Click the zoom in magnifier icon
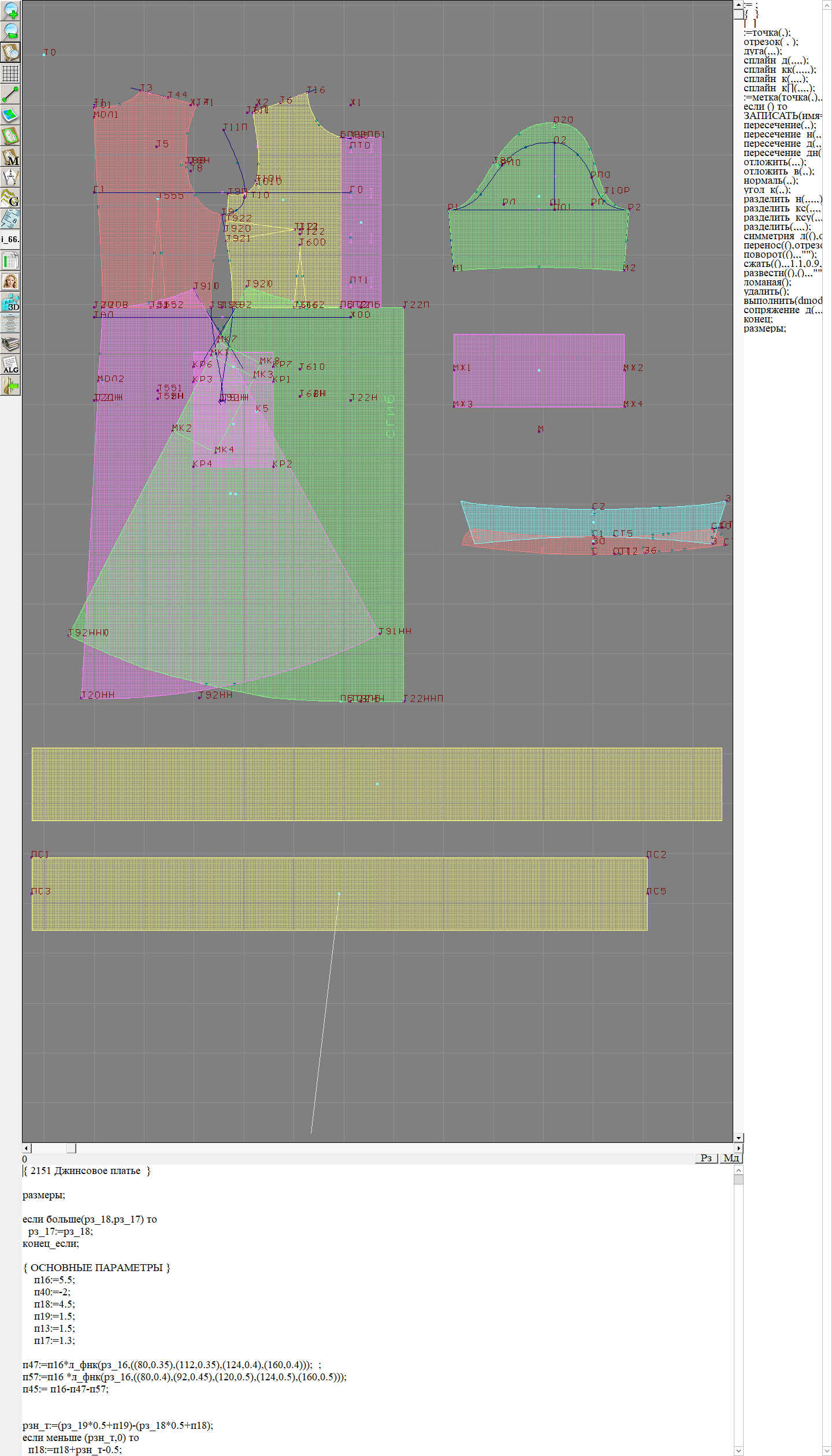The height and width of the screenshot is (1456, 832). 10,10
